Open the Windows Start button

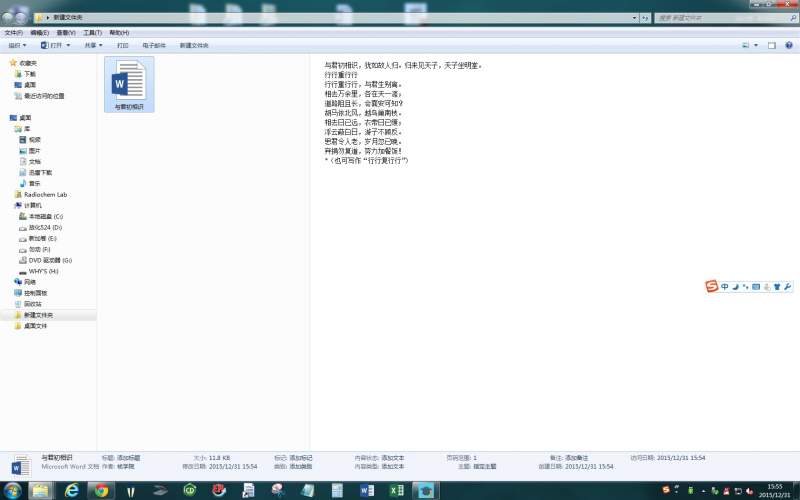coord(12,491)
